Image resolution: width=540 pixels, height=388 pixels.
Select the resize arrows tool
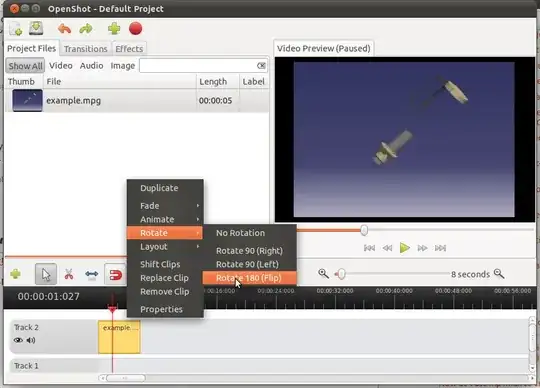92,274
